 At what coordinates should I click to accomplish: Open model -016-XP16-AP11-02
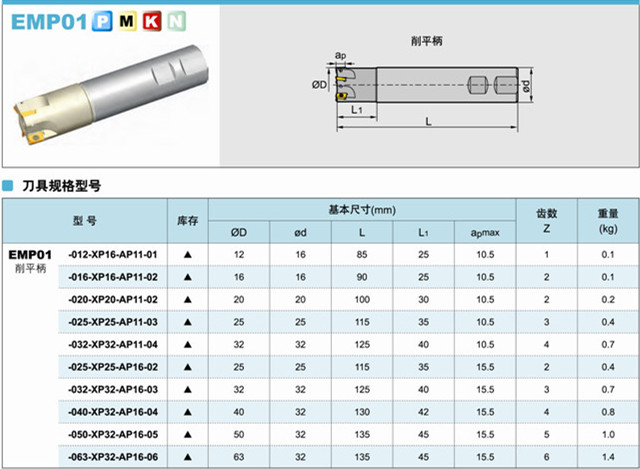(x=113, y=277)
